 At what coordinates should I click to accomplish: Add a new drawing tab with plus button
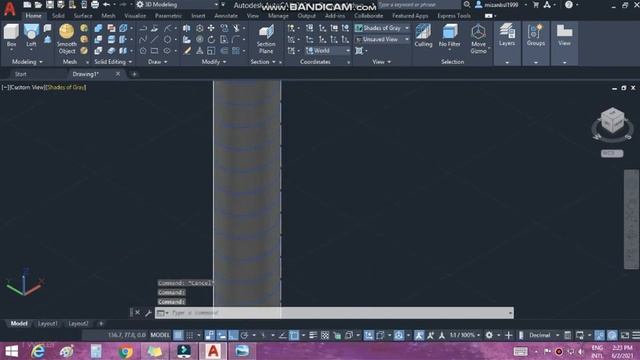(134, 74)
